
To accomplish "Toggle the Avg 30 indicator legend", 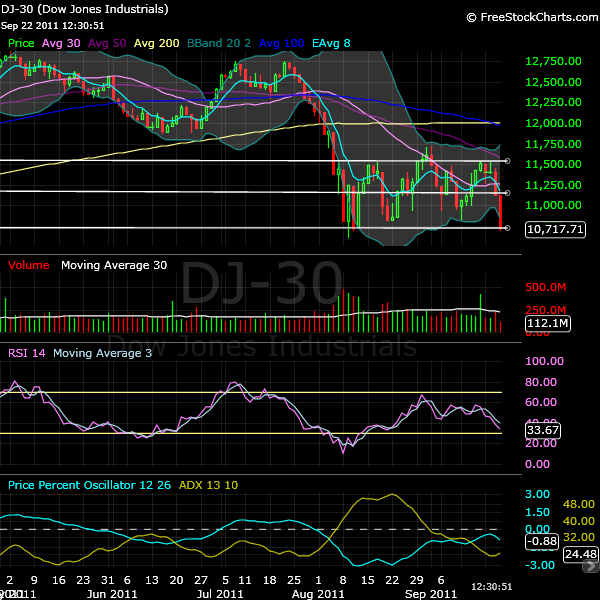I will click(62, 44).
